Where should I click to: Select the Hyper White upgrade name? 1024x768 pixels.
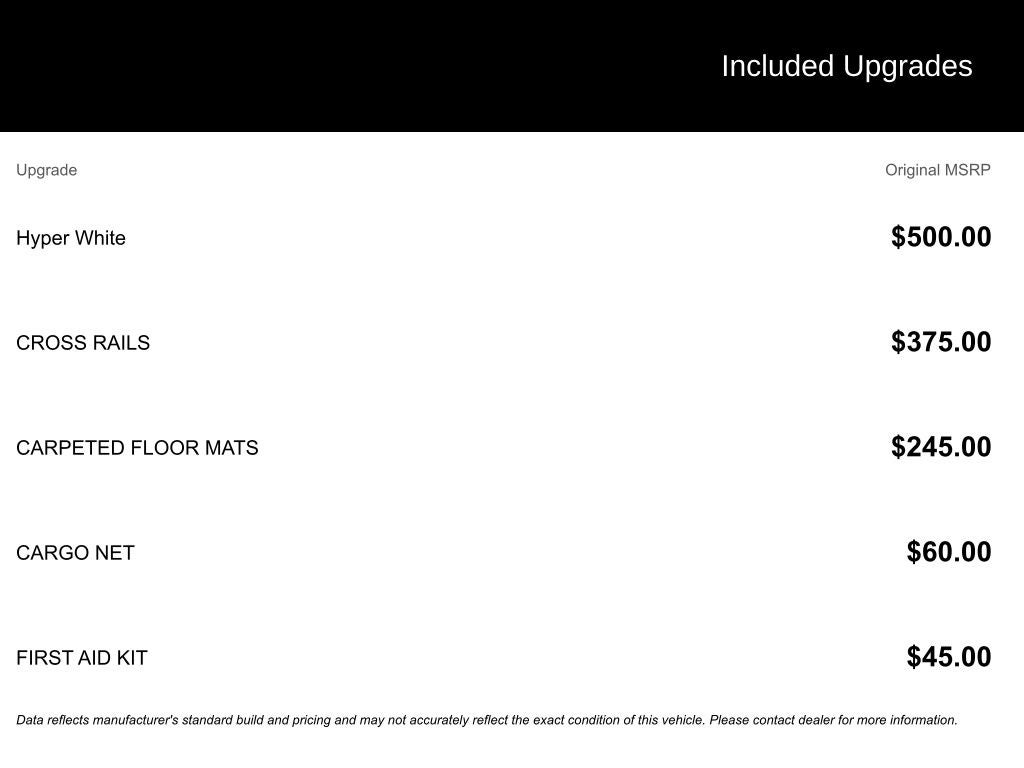click(x=71, y=238)
